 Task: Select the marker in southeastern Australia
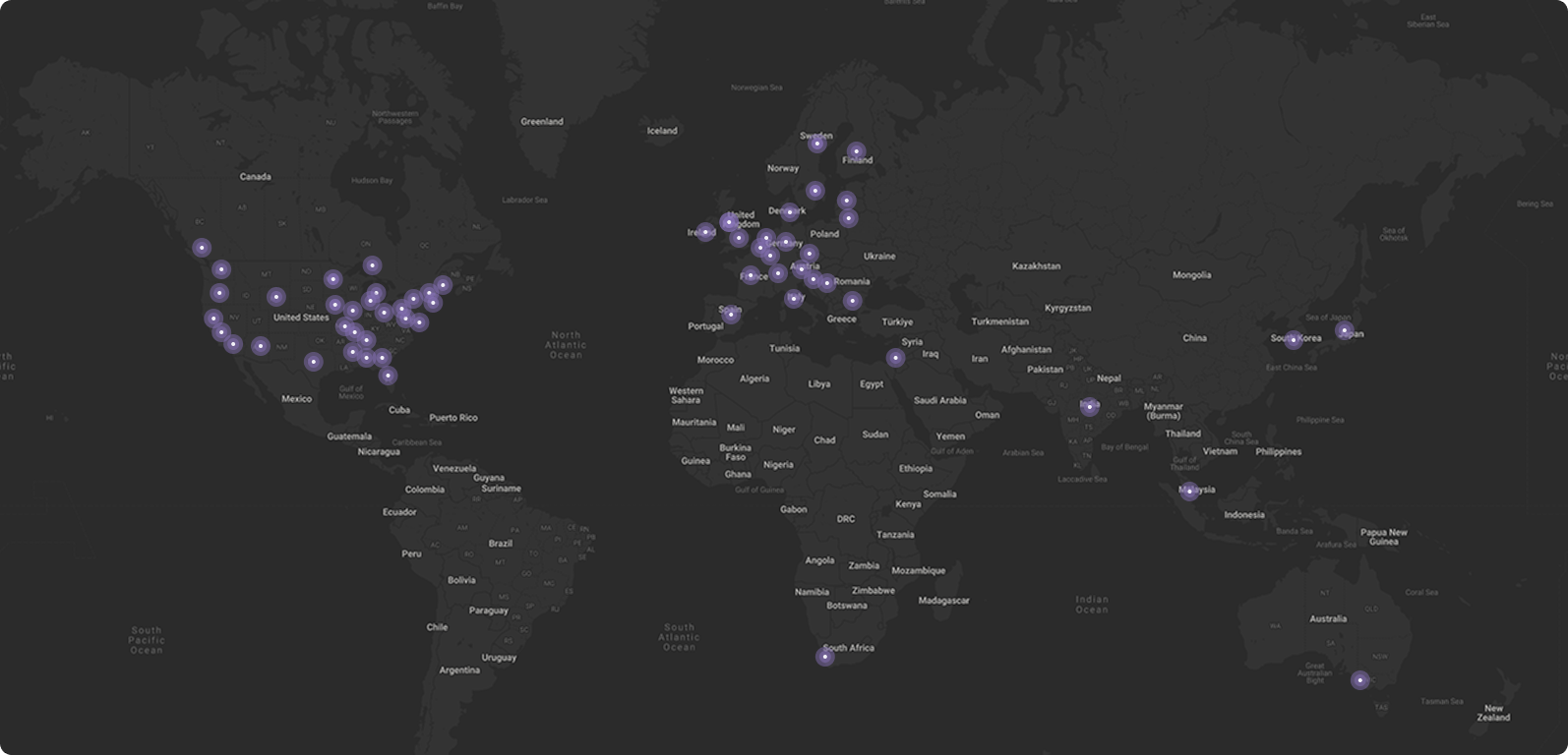(1359, 679)
